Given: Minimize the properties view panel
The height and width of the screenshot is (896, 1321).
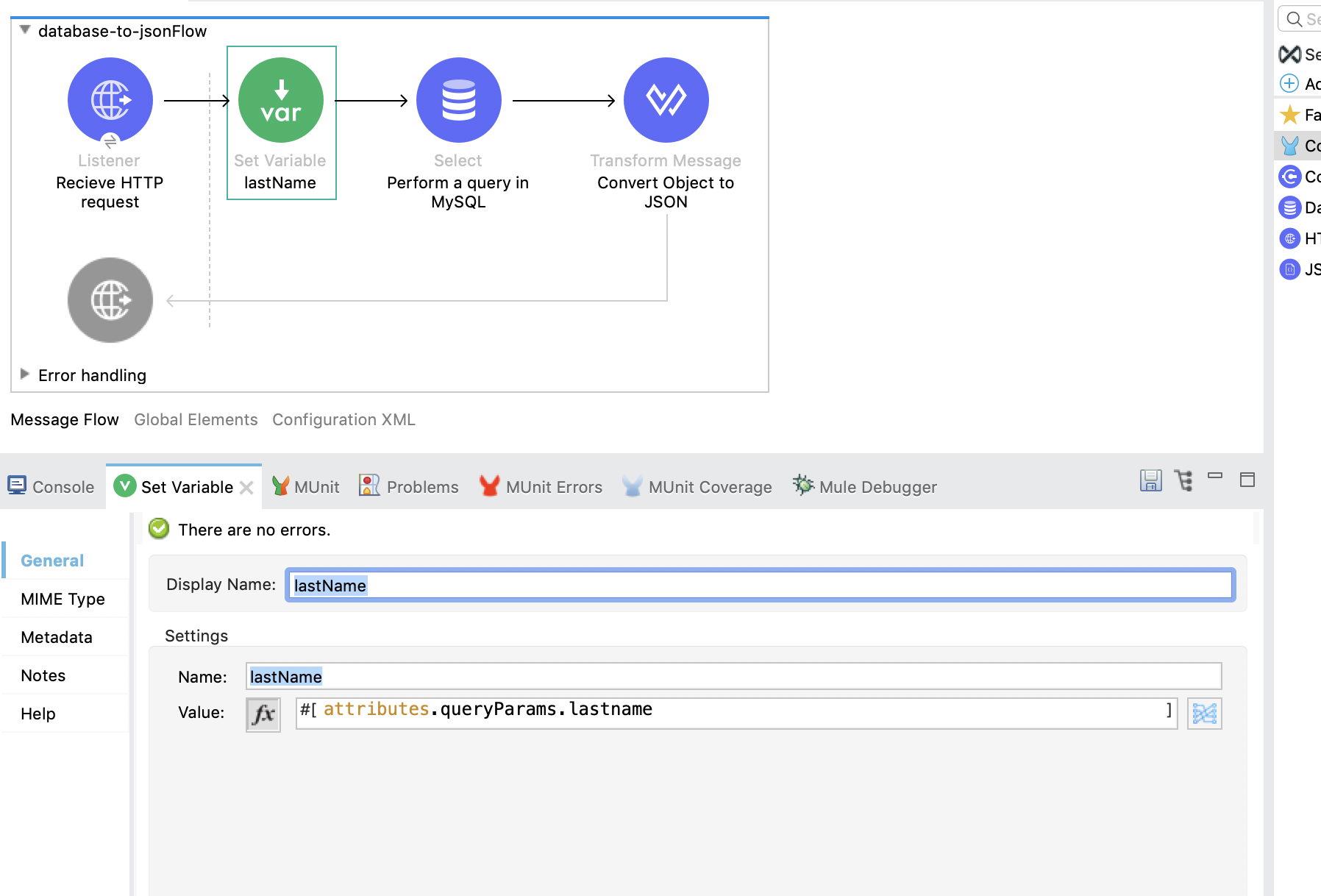Looking at the screenshot, I should point(1215,476).
